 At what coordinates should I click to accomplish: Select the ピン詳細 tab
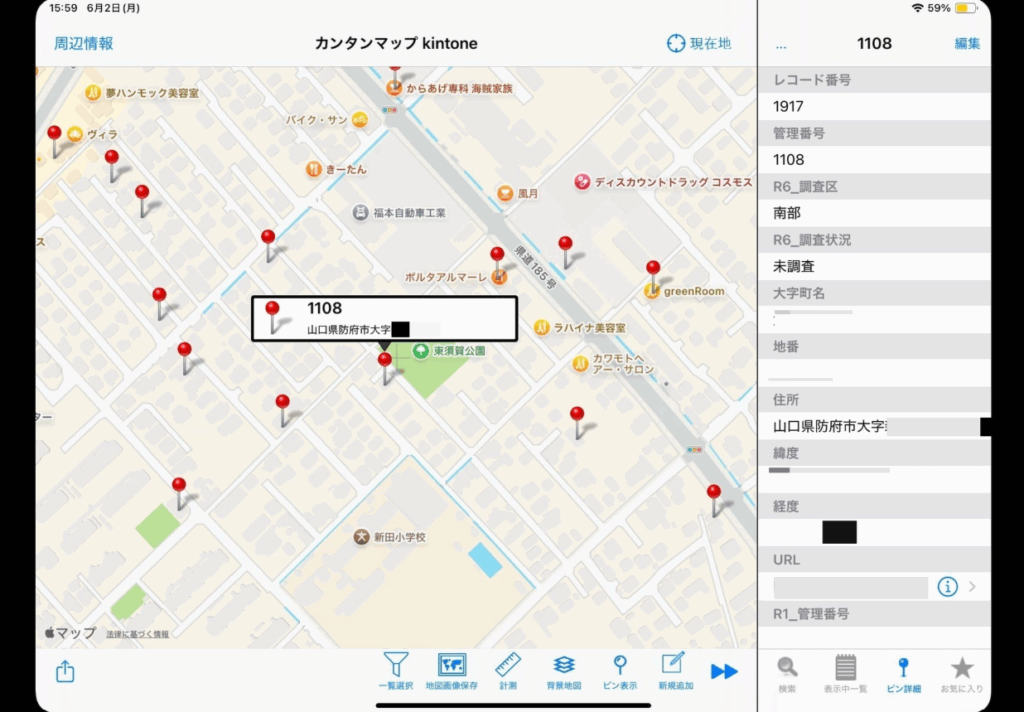(903, 674)
